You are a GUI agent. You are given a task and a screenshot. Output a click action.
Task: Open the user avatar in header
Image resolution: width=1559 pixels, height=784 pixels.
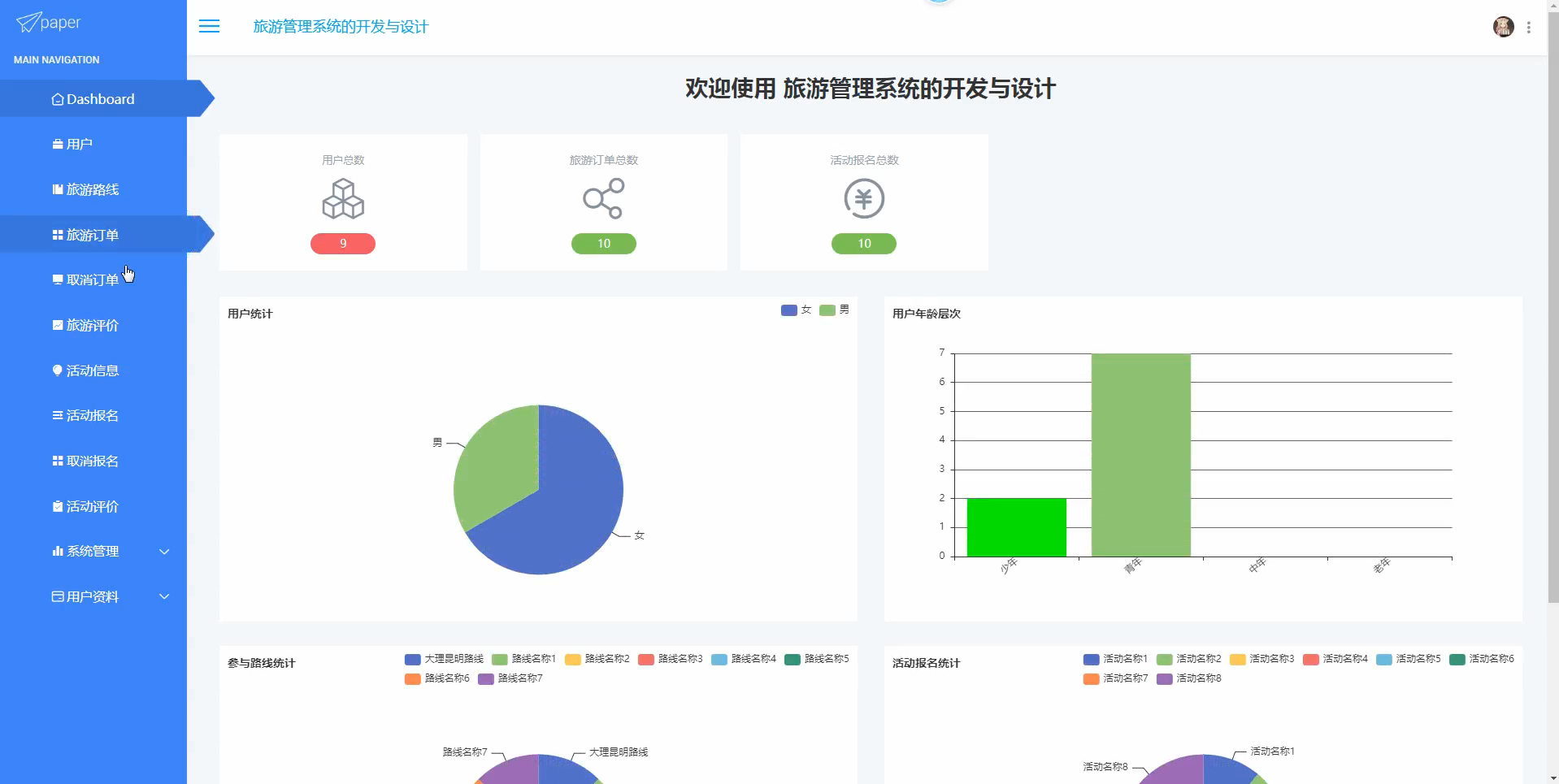[x=1503, y=27]
